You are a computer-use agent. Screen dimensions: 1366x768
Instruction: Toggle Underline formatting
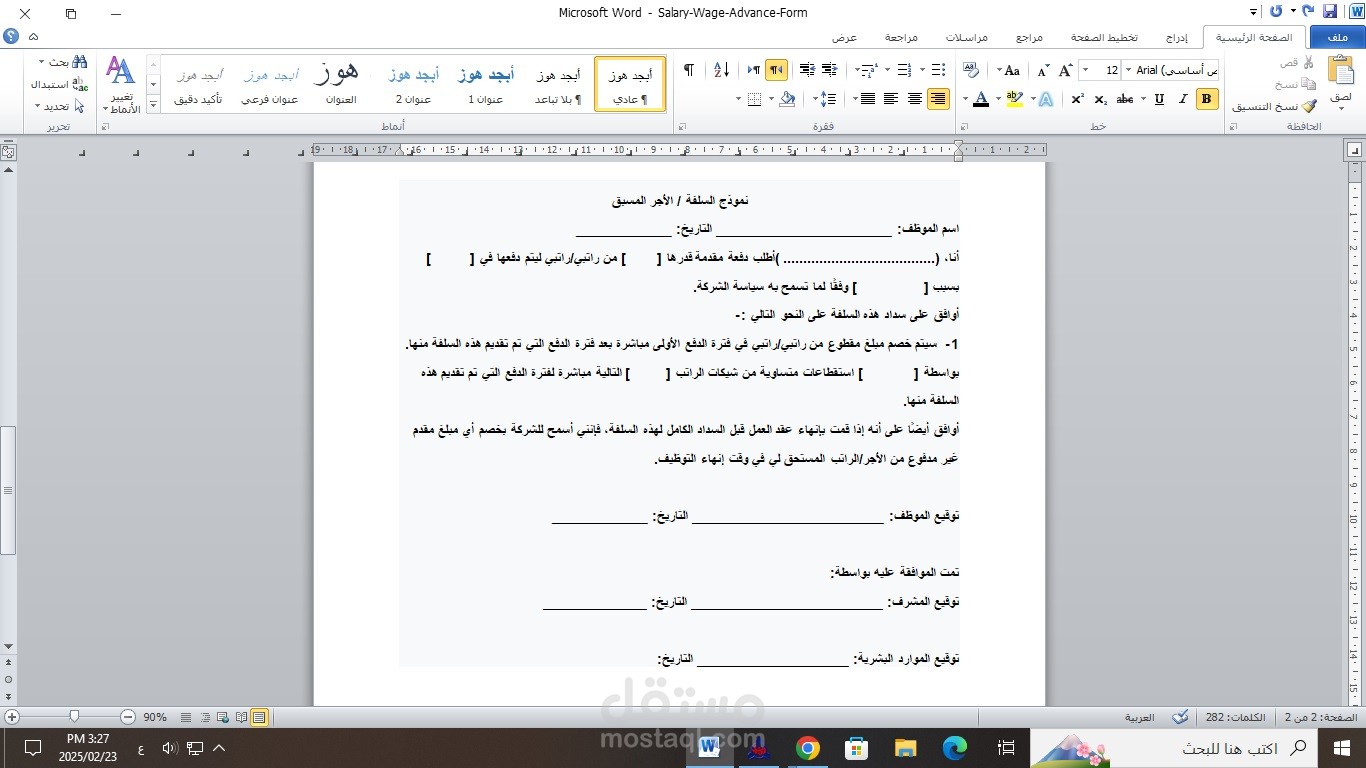click(x=1159, y=99)
